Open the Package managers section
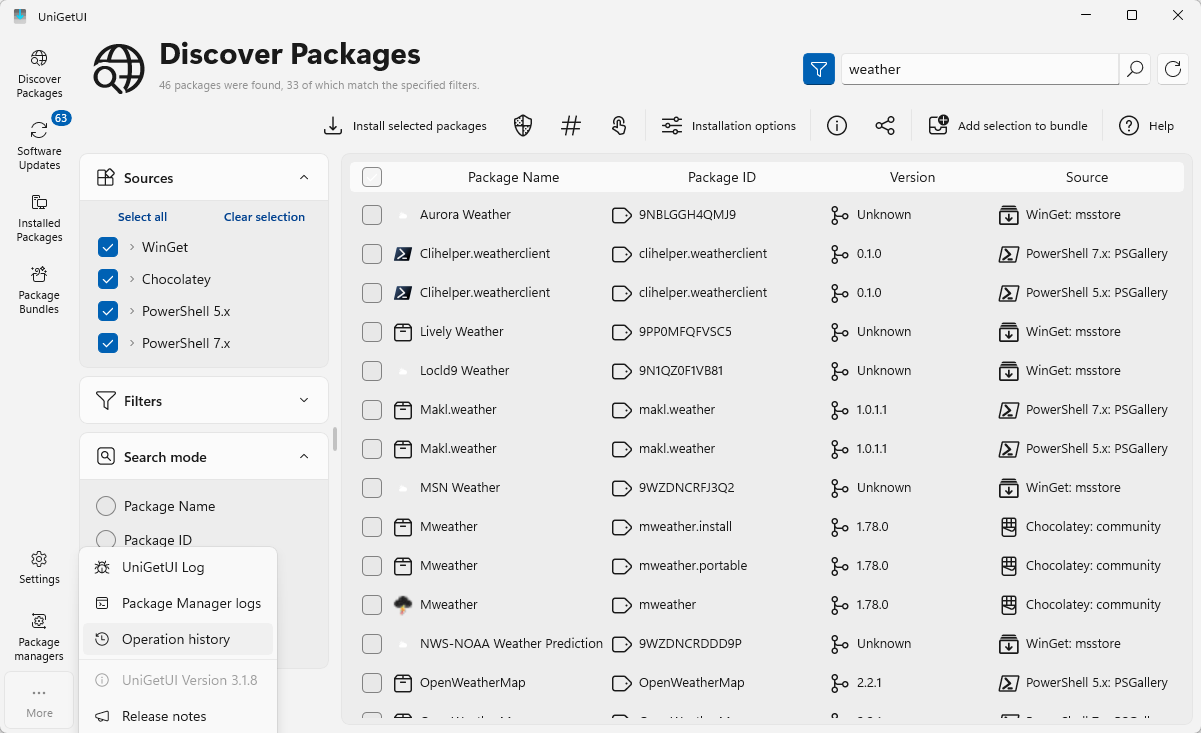The width and height of the screenshot is (1201, 733). coord(38,633)
